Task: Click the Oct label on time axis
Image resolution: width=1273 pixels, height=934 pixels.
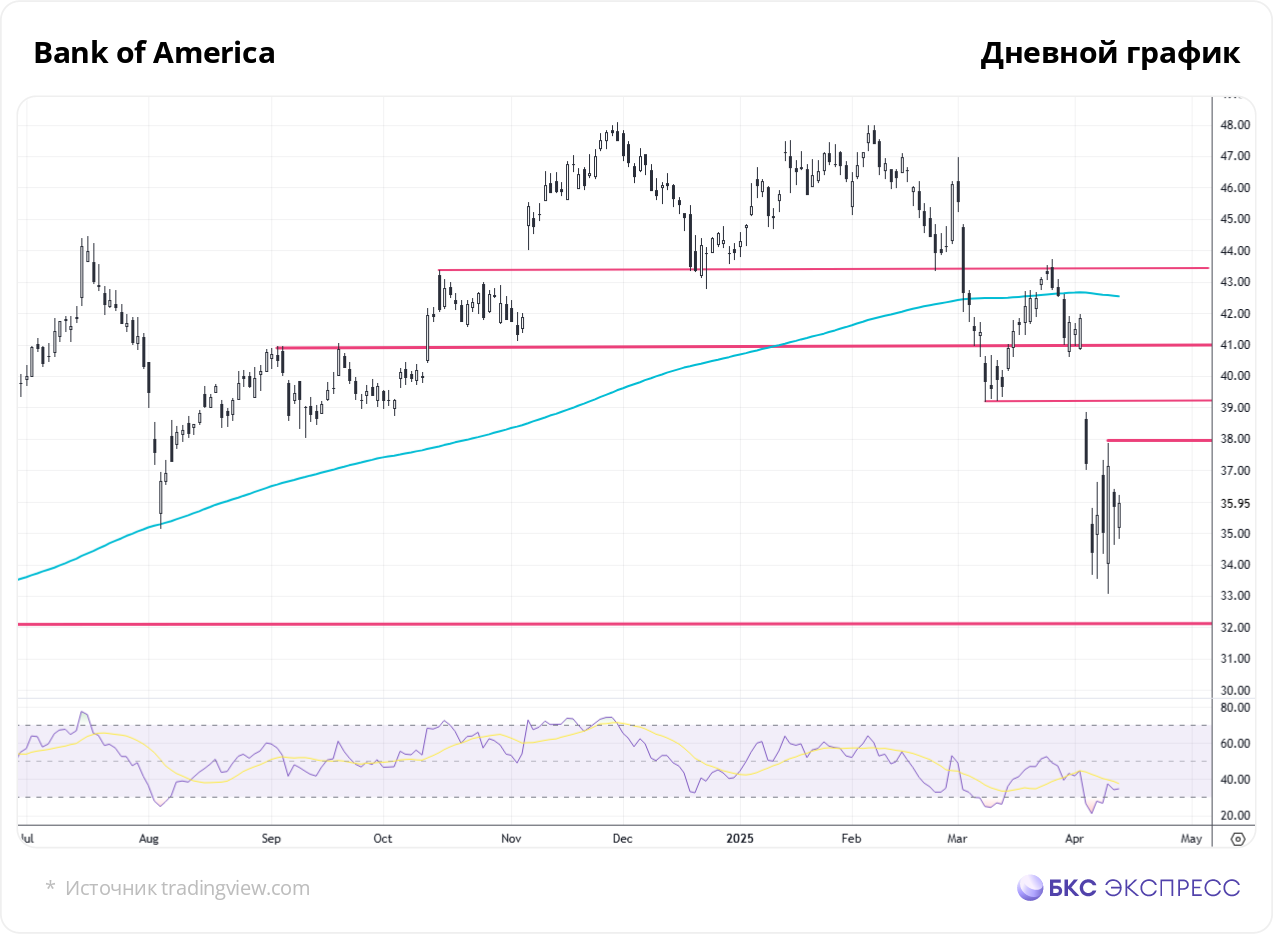Action: [x=381, y=839]
